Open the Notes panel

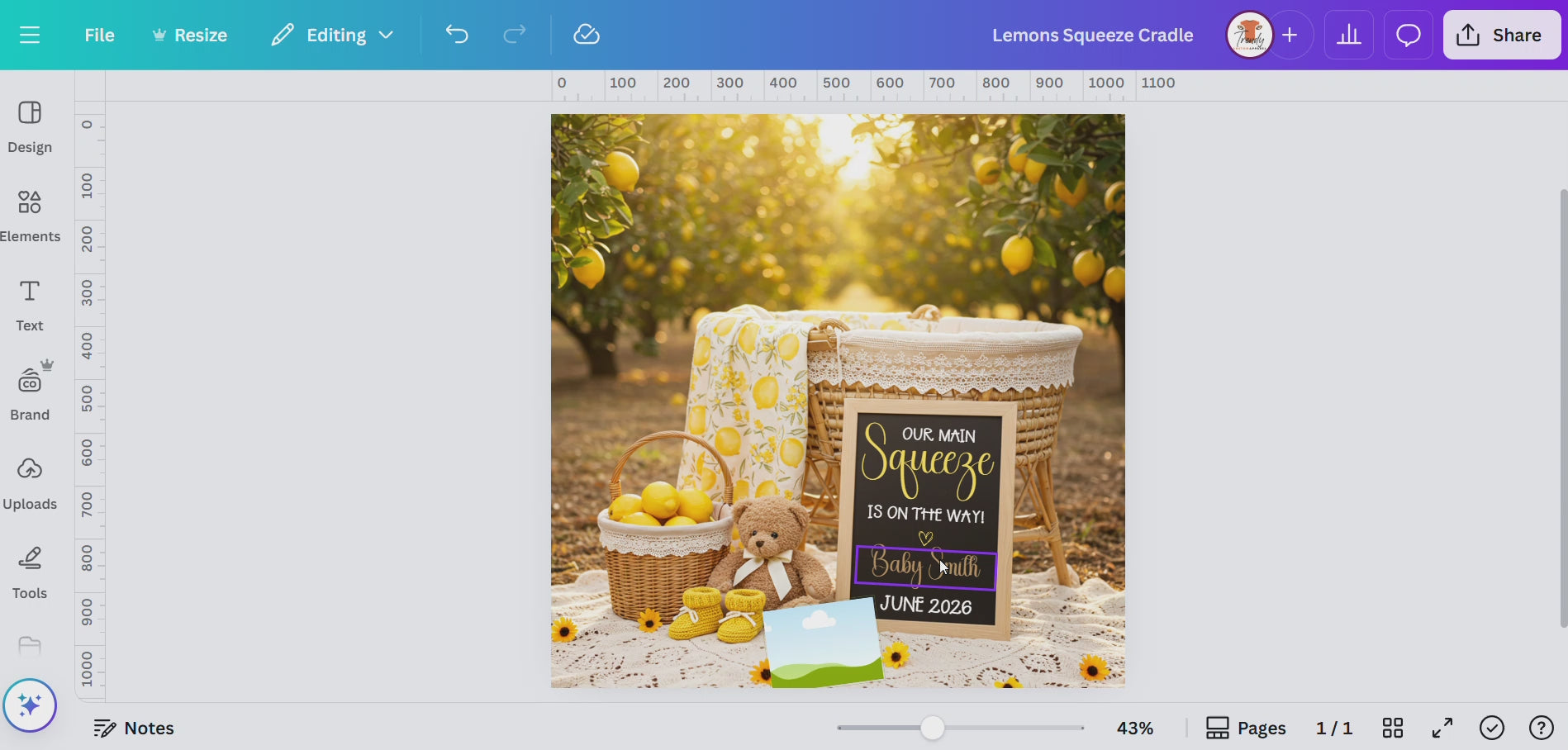point(133,728)
